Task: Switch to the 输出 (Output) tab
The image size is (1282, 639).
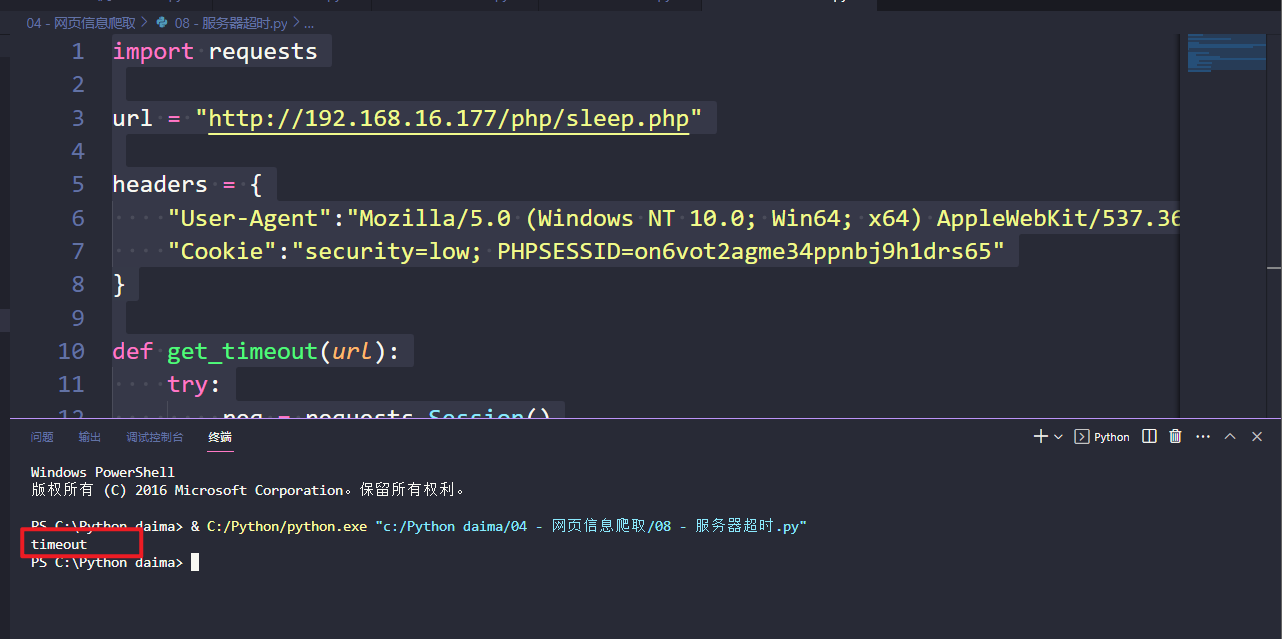Action: pyautogui.click(x=90, y=437)
